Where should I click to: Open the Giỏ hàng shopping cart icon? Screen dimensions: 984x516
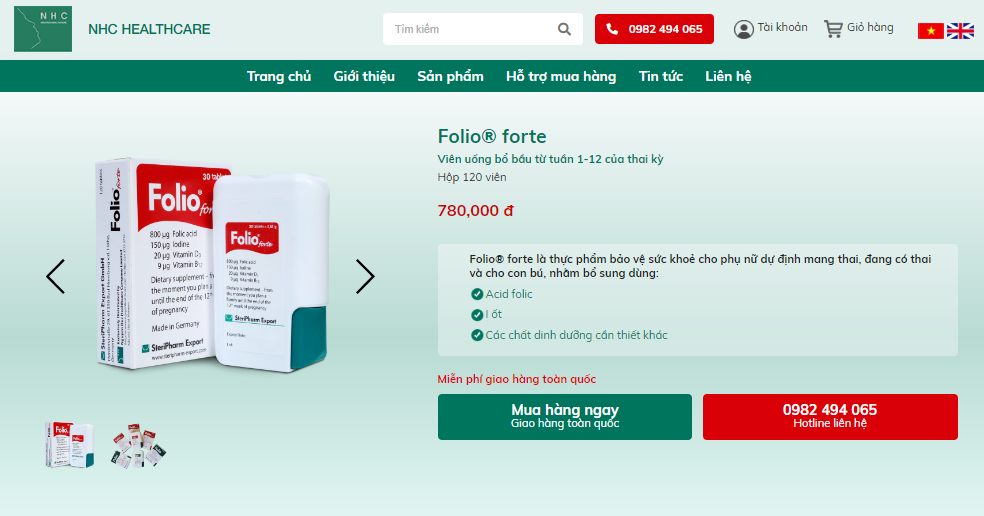coord(833,28)
